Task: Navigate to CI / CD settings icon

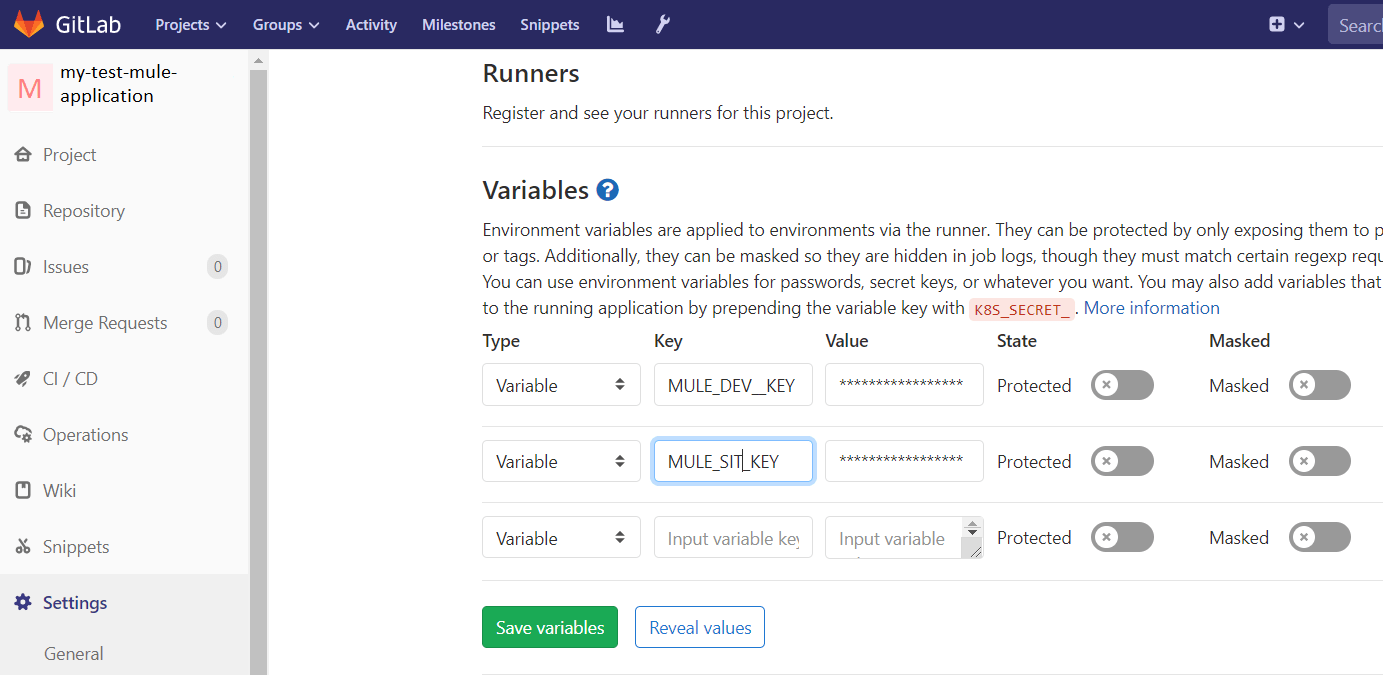Action: (x=68, y=378)
